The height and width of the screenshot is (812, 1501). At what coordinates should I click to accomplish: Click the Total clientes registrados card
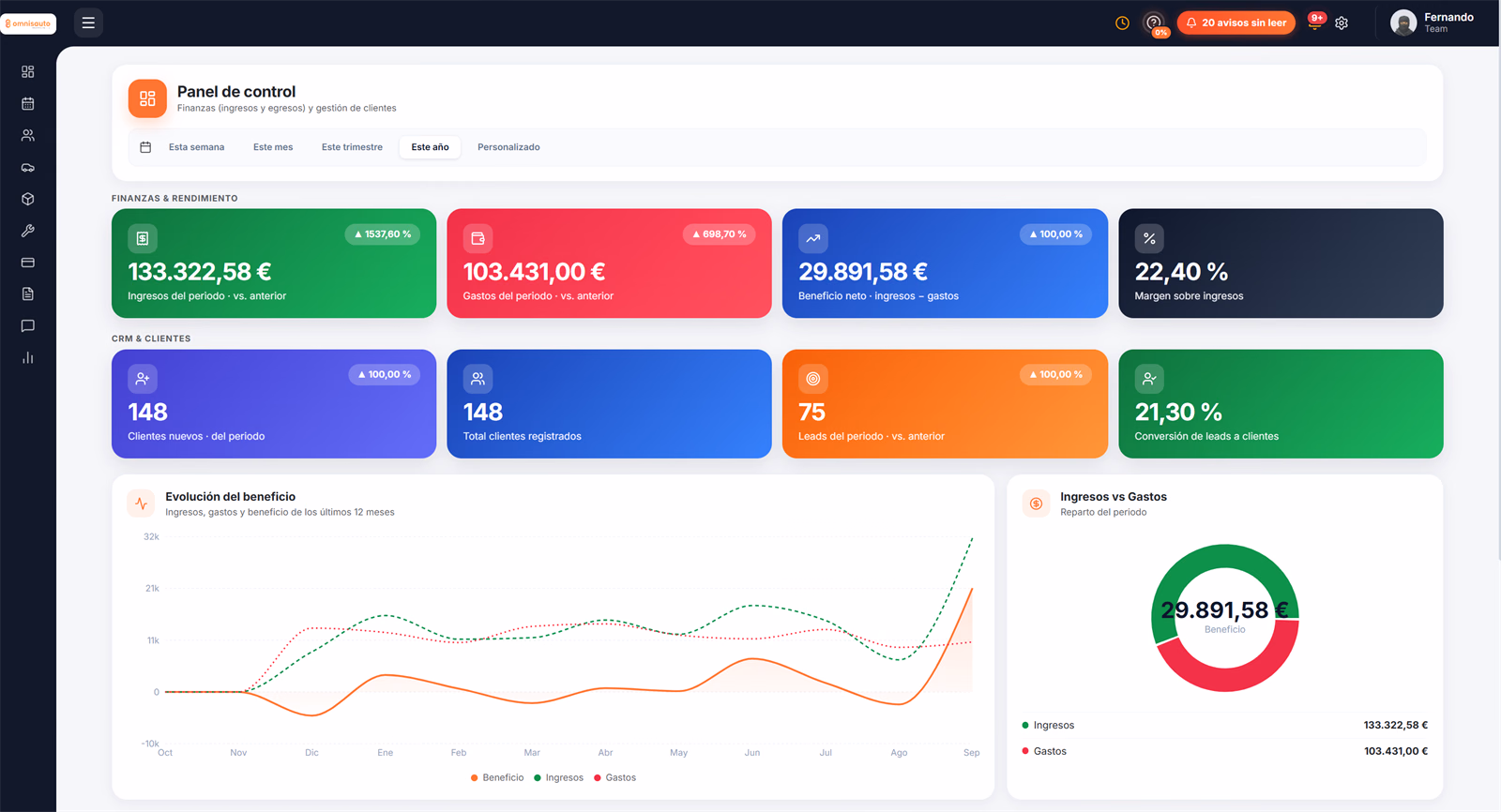tap(609, 404)
